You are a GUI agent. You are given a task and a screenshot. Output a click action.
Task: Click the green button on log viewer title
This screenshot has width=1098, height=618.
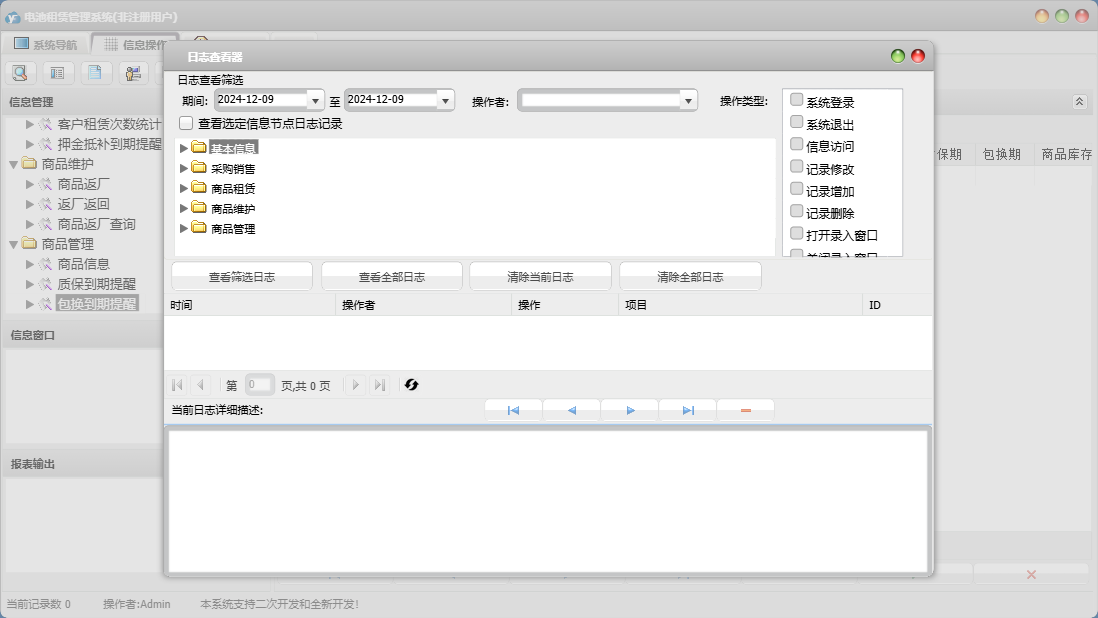pos(898,56)
